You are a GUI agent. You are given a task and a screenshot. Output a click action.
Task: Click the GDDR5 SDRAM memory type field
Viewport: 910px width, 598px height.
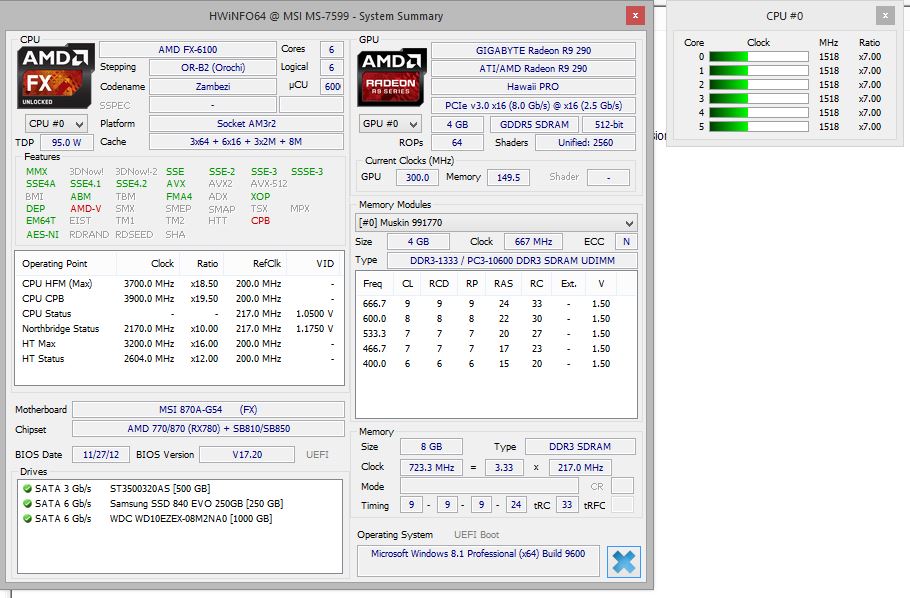[534, 124]
